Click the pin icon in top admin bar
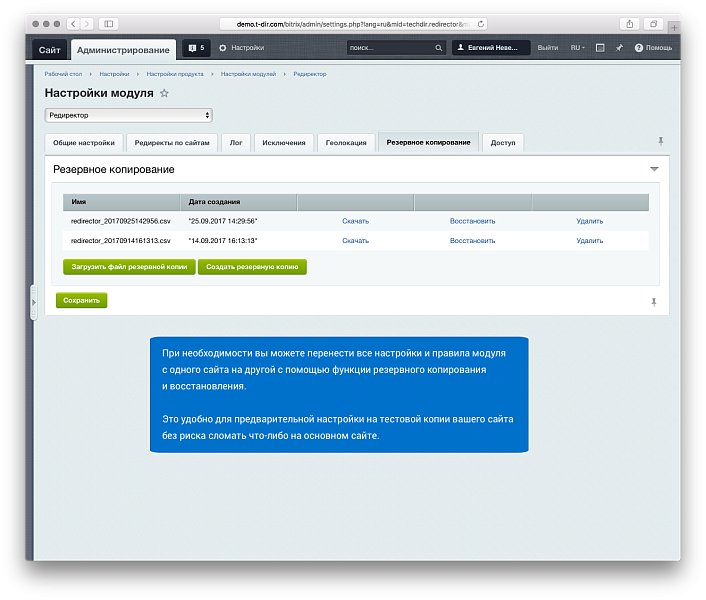The width and height of the screenshot is (706, 600). pos(619,48)
